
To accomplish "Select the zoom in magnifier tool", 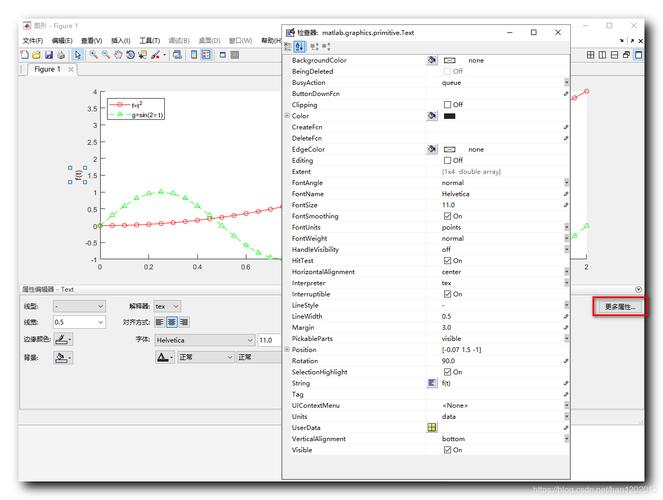I will (x=93, y=55).
